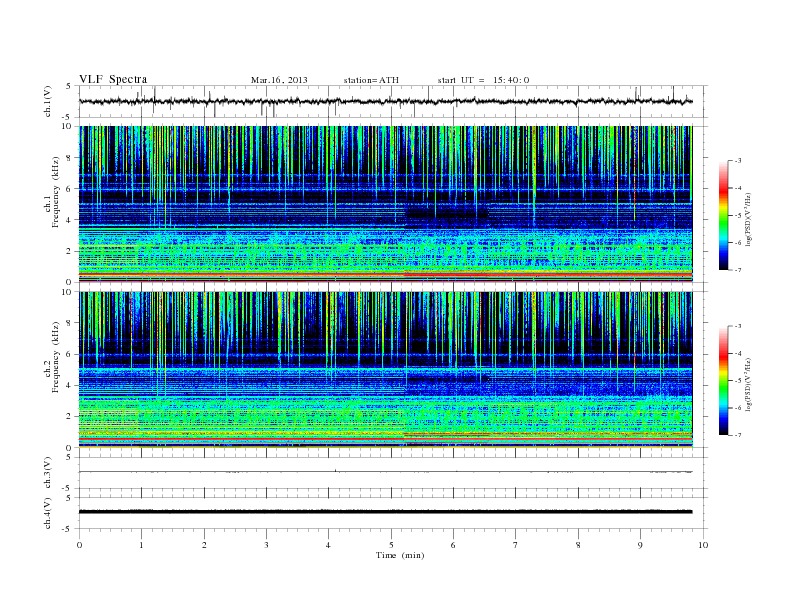This screenshot has height=612, width=792.
Task: Click the "-4" tick on the ch.2 colorbar
Action: (x=738, y=353)
